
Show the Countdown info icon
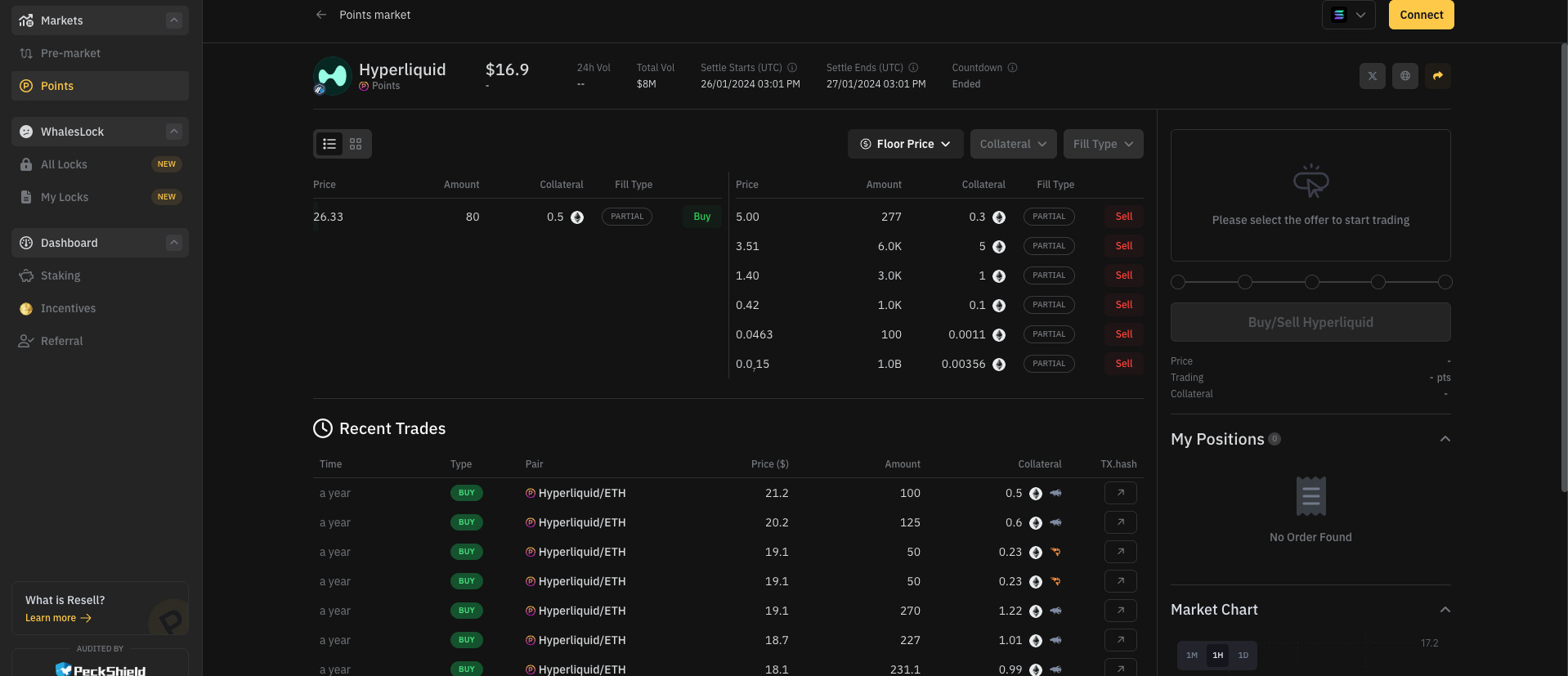(1012, 68)
